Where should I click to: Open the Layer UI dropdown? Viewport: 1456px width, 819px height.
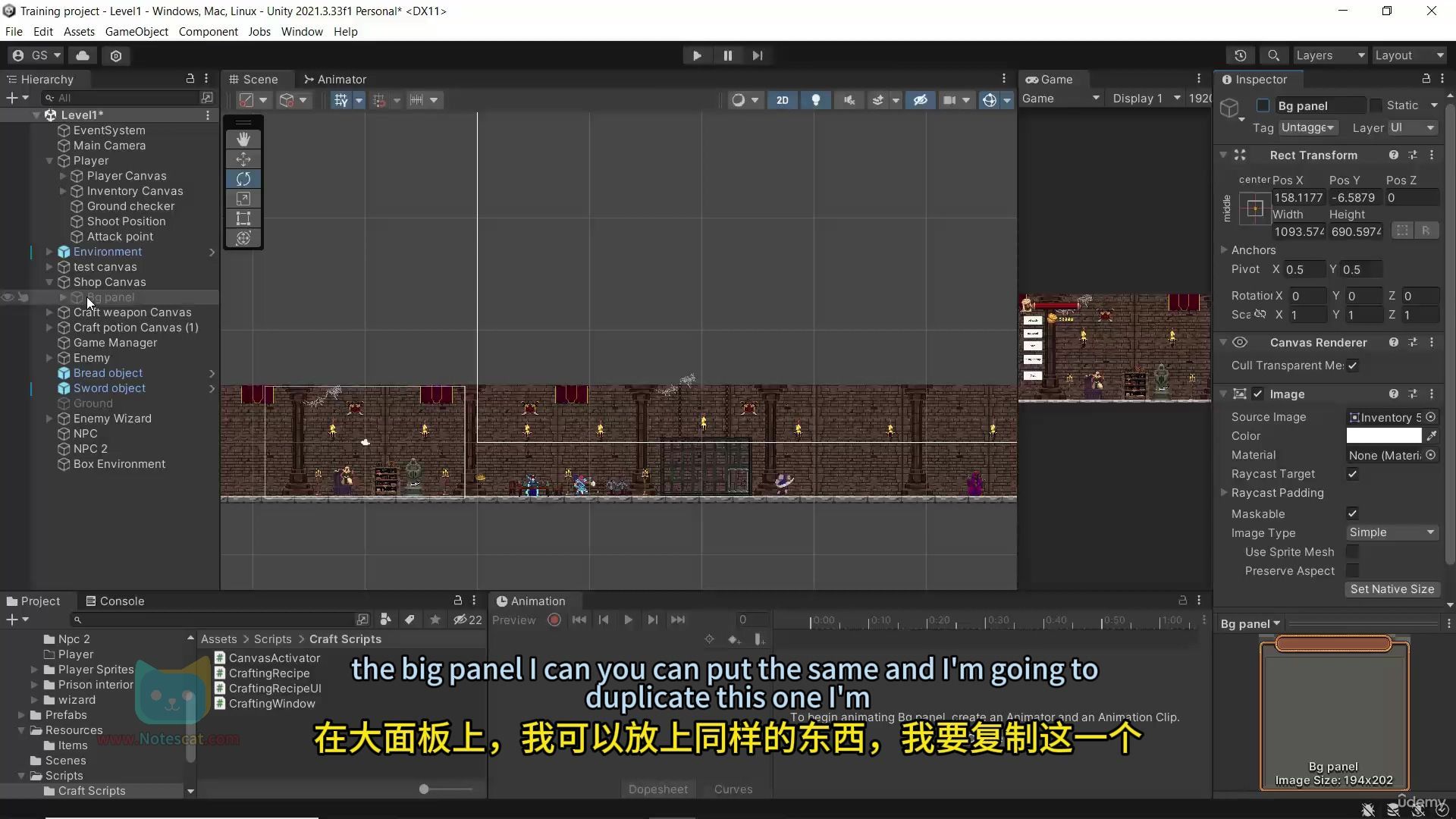click(x=1413, y=127)
